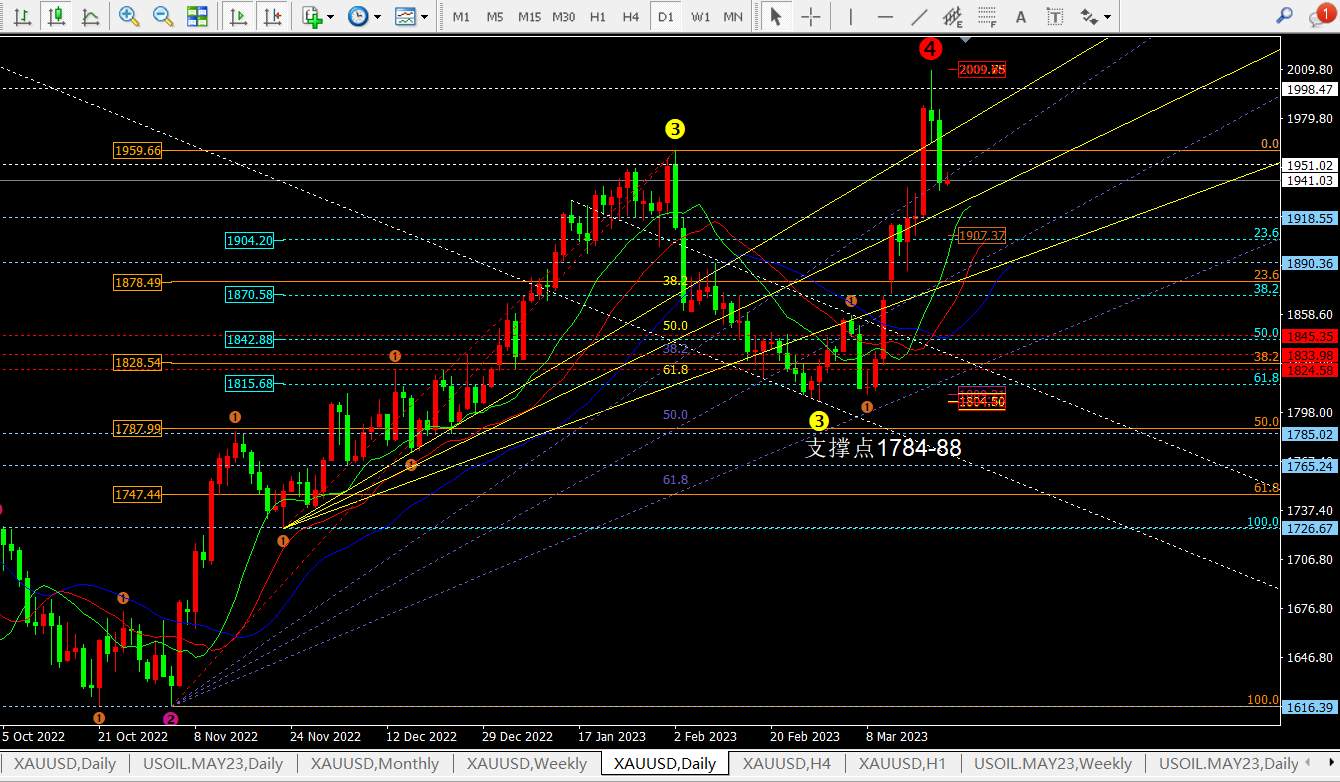Open the add indicators list
Image resolution: width=1340 pixels, height=782 pixels.
(312, 16)
